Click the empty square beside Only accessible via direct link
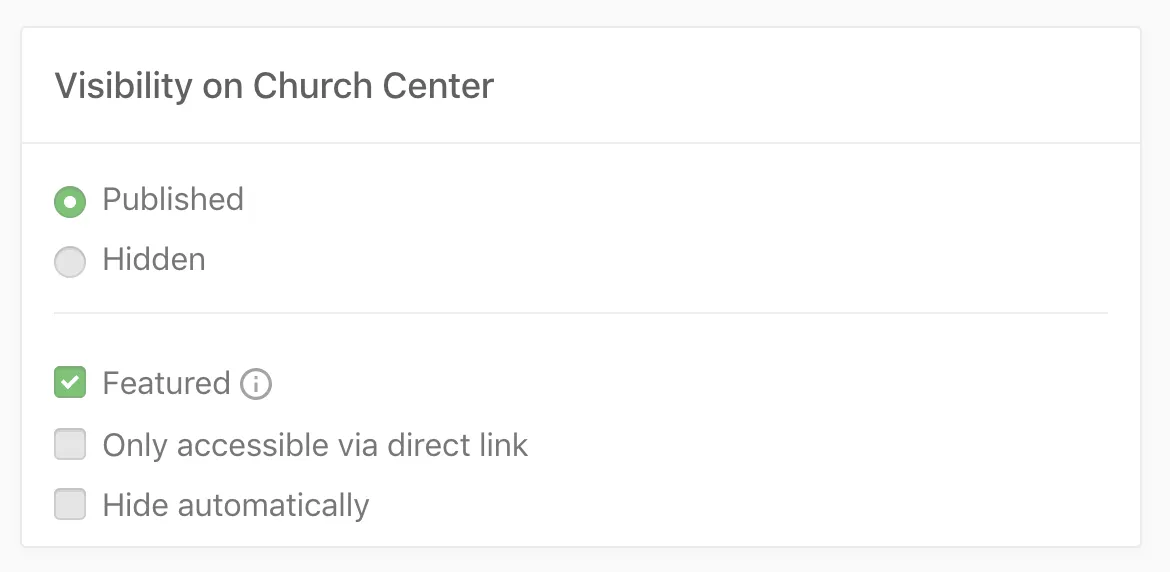Image resolution: width=1170 pixels, height=572 pixels. [x=70, y=445]
